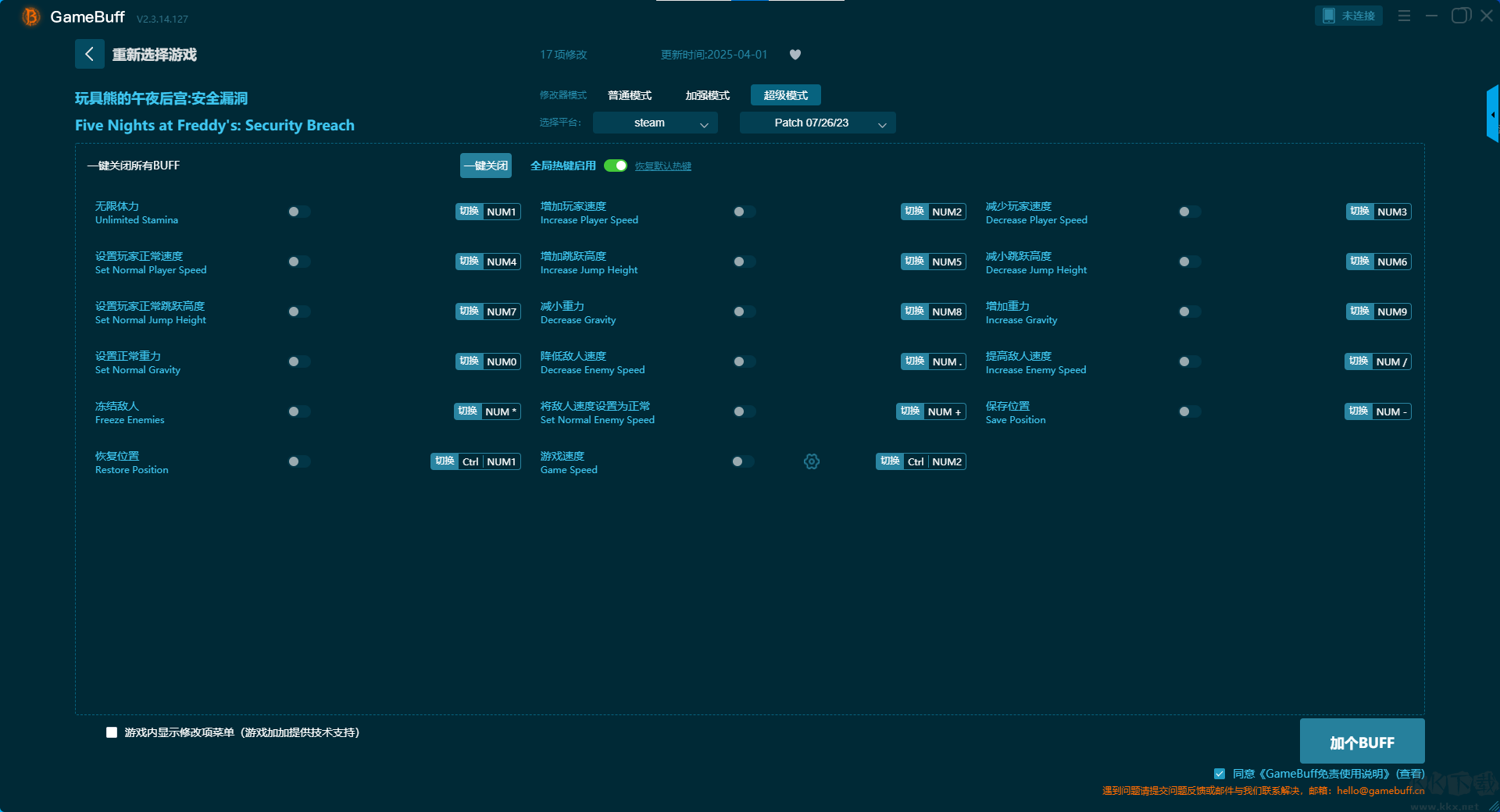Expand the Patch 07/26/23 version dropdown
The image size is (1500, 812).
817,123
